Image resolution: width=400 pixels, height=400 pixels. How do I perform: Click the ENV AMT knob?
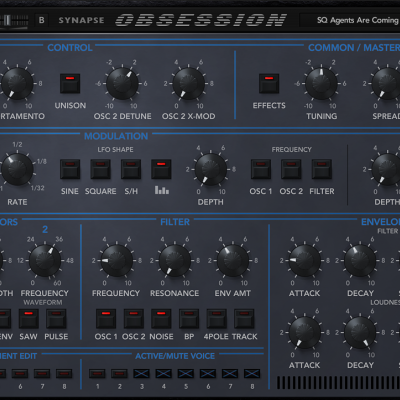pyautogui.click(x=233, y=260)
